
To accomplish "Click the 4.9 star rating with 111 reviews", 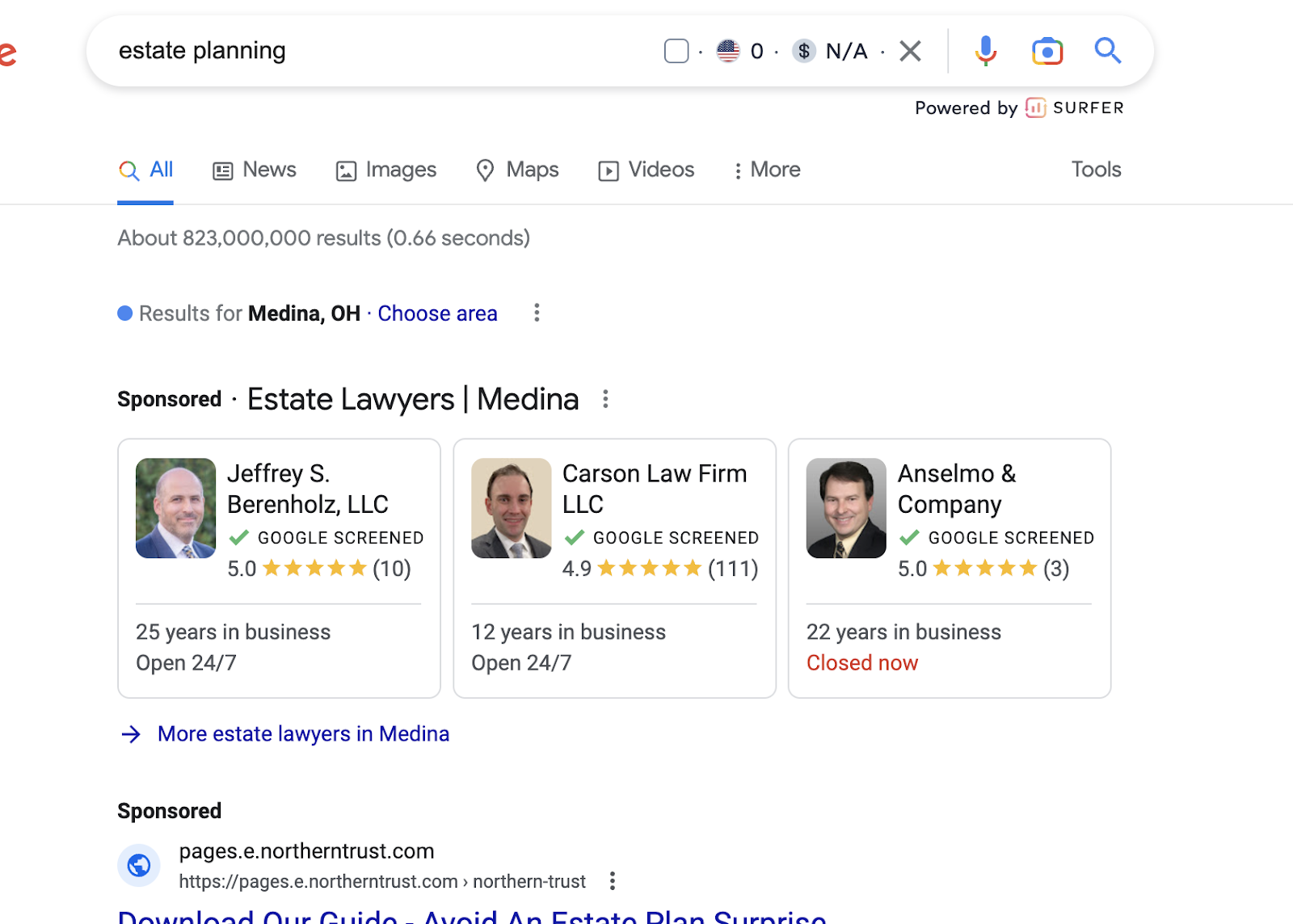I will pyautogui.click(x=660, y=569).
